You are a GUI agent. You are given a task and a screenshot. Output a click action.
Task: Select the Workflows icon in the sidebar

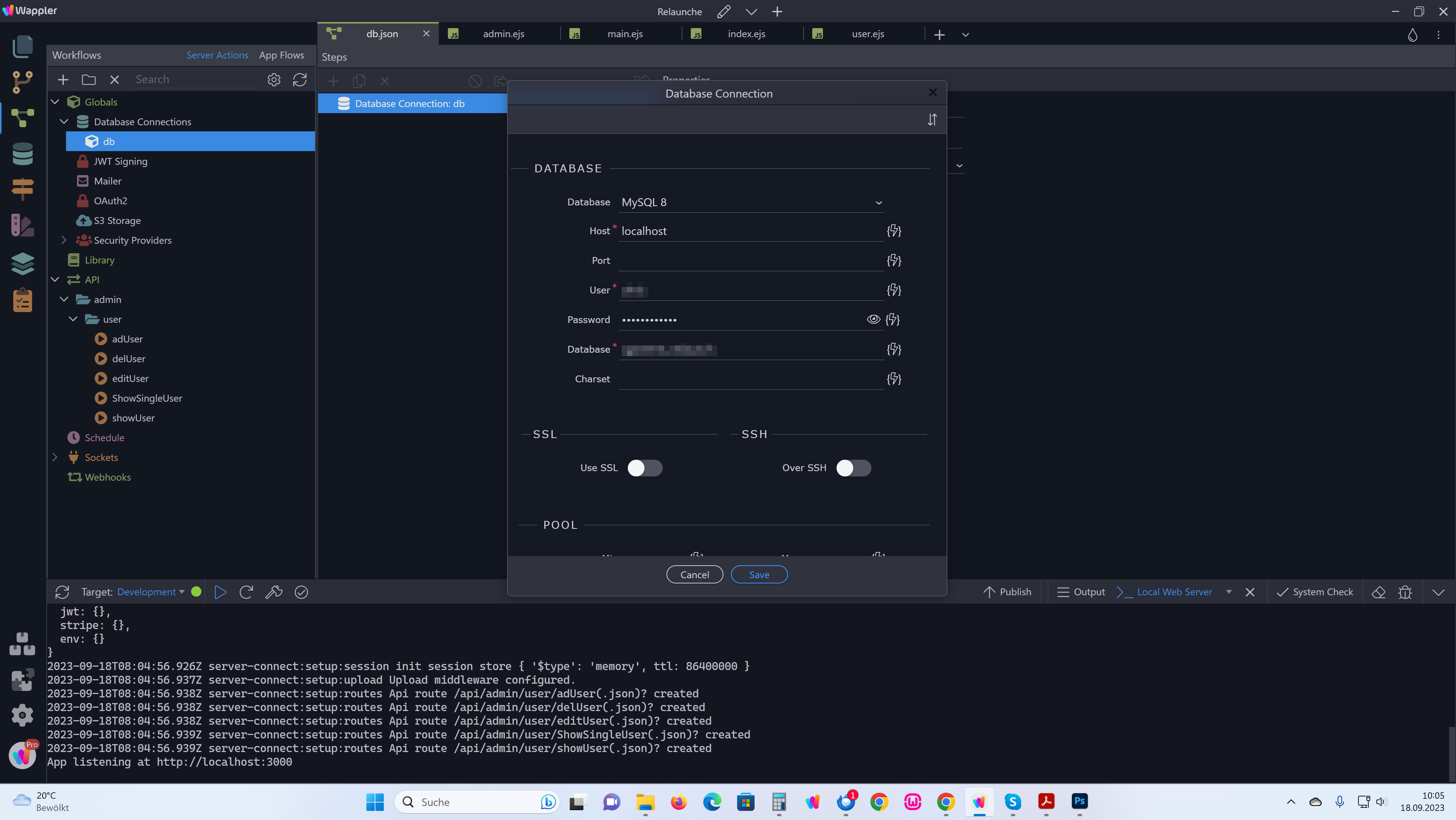click(x=23, y=118)
